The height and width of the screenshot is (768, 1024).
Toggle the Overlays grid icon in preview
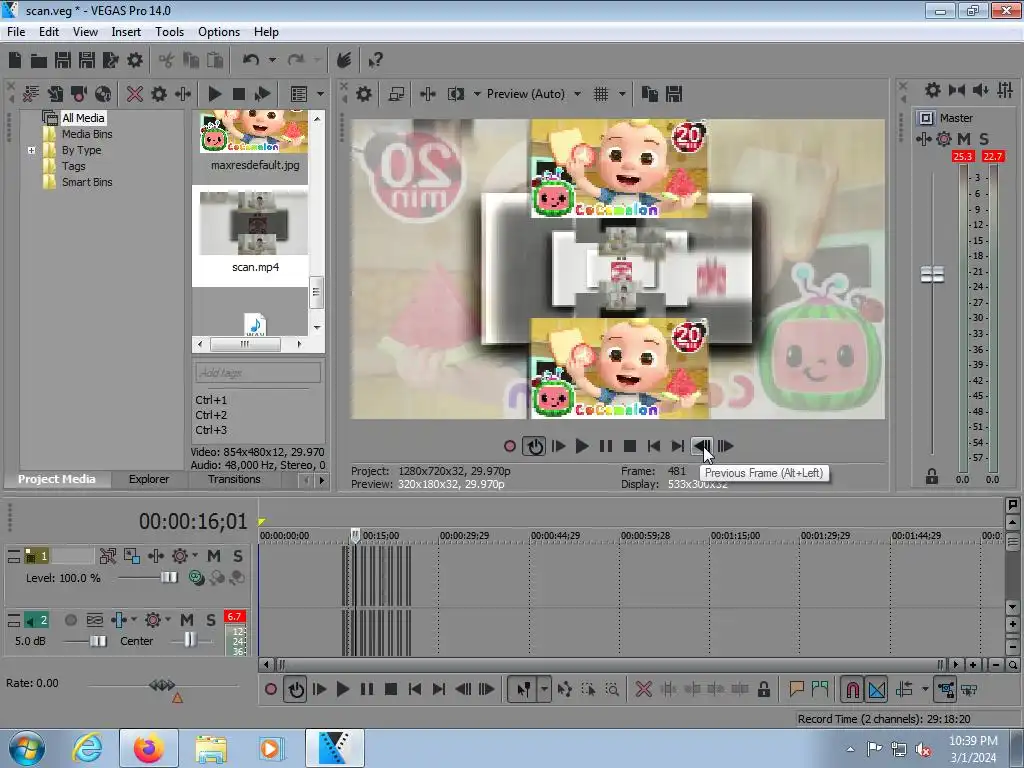601,94
